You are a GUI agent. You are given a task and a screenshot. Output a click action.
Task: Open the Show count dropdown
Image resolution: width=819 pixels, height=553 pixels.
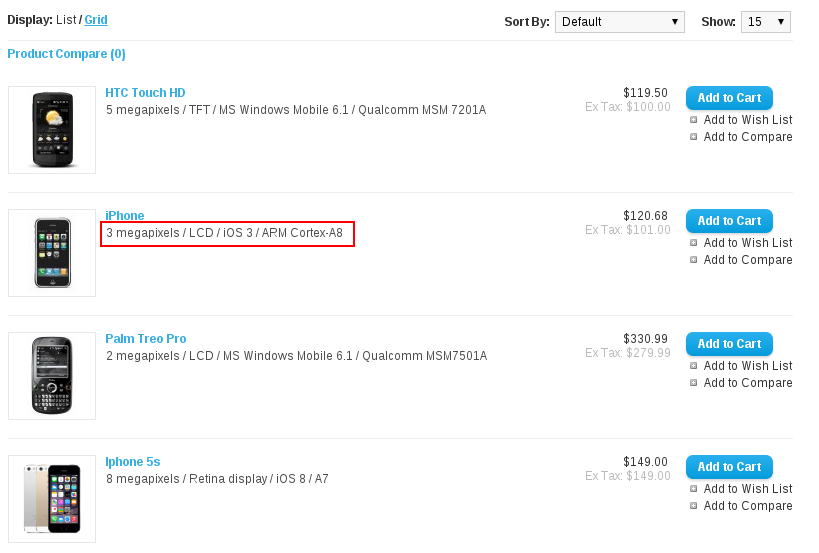tap(765, 22)
